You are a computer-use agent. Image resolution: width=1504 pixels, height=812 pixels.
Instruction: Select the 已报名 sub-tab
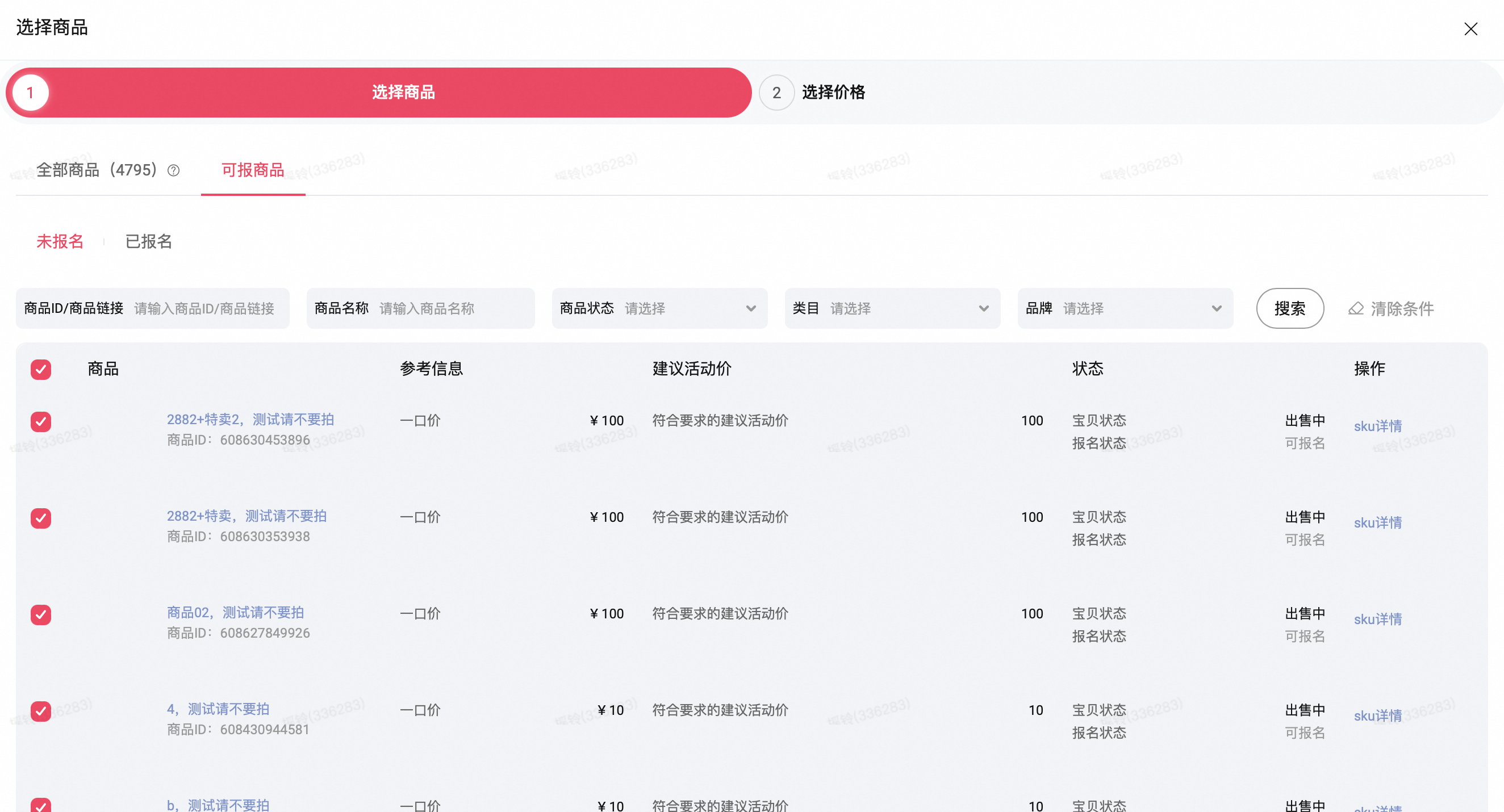[x=148, y=242]
